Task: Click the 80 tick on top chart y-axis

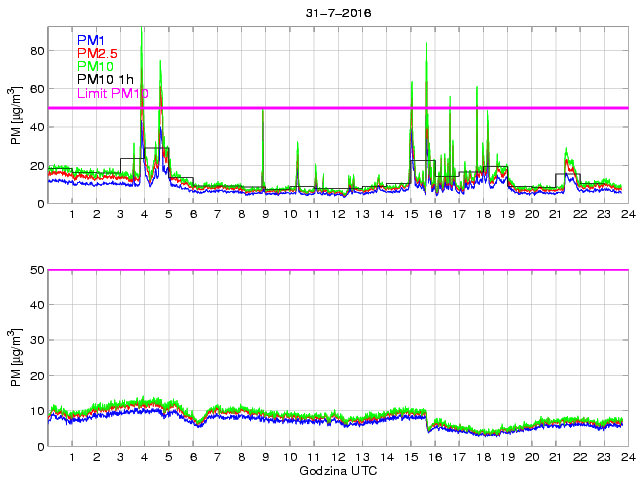Action: (x=37, y=51)
